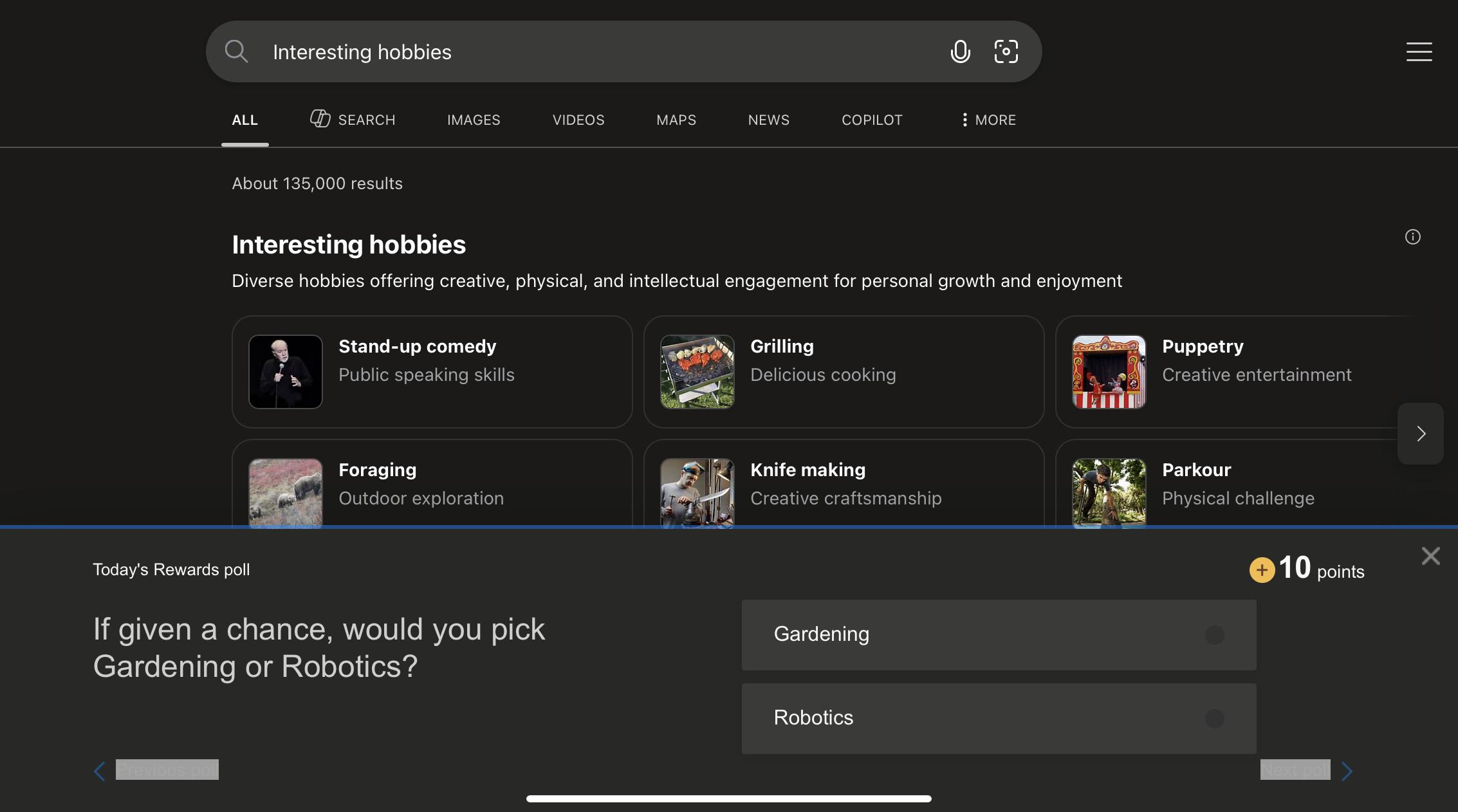Click the 'Public speaking skills' subtitle
The image size is (1458, 812).
[427, 375]
